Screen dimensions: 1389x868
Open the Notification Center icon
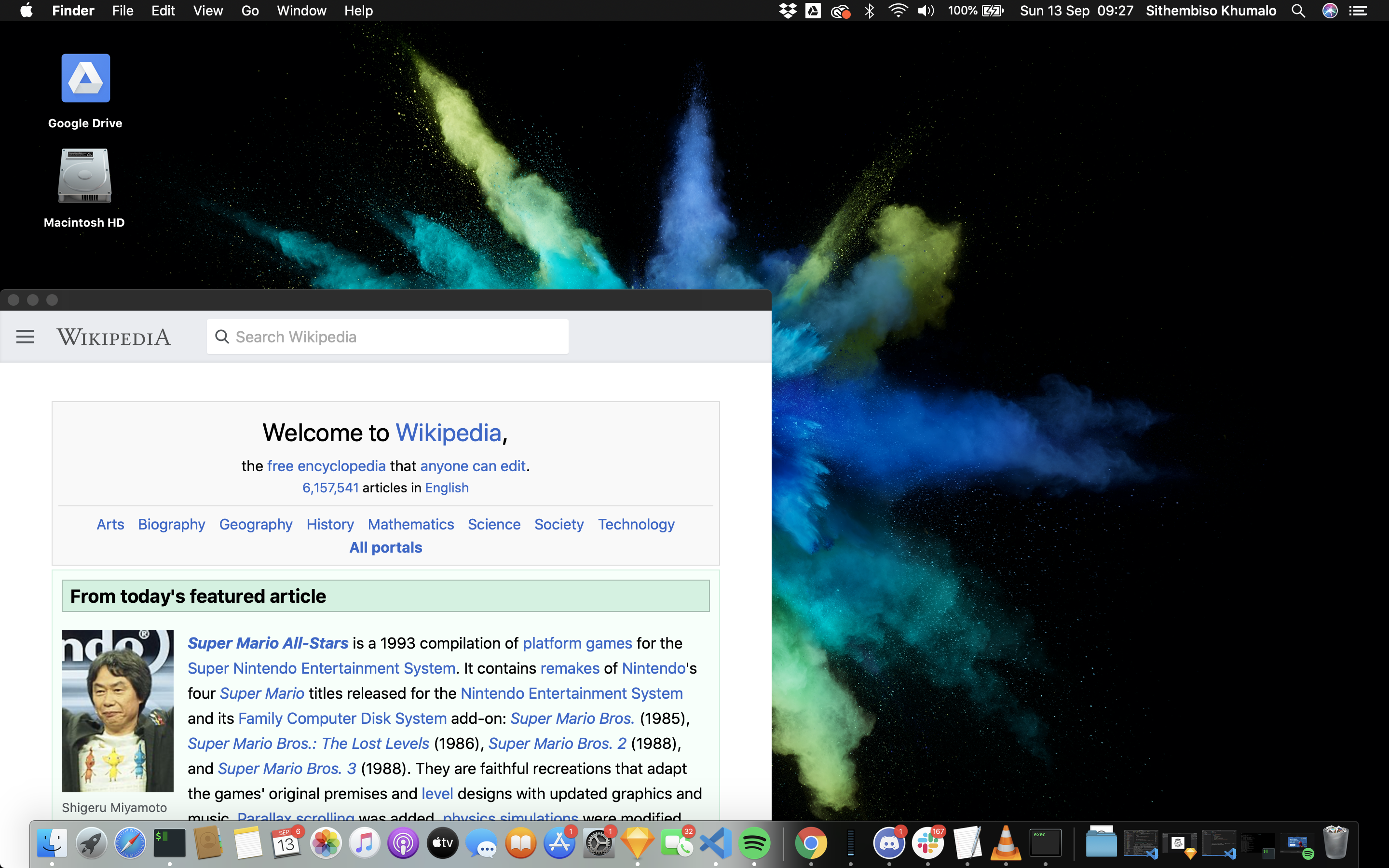tap(1358, 10)
